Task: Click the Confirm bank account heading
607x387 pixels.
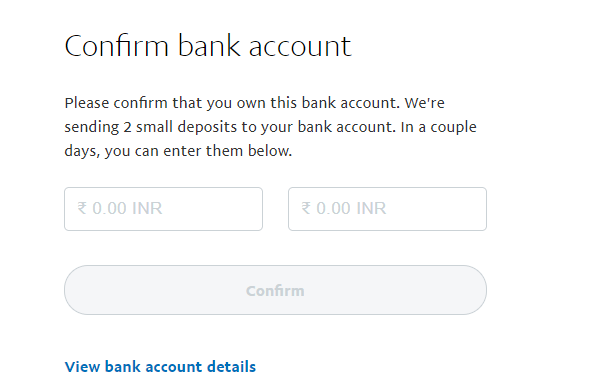Action: pos(208,46)
